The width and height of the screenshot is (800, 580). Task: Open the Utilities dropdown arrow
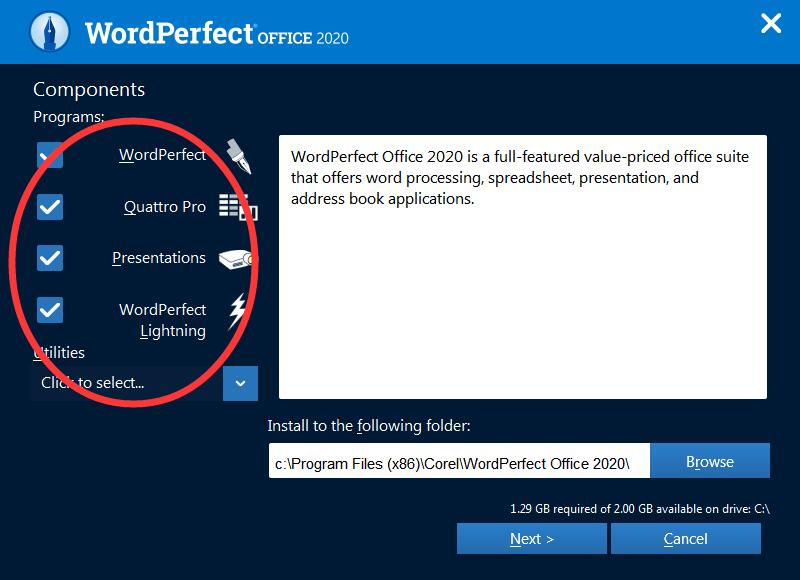pyautogui.click(x=240, y=383)
